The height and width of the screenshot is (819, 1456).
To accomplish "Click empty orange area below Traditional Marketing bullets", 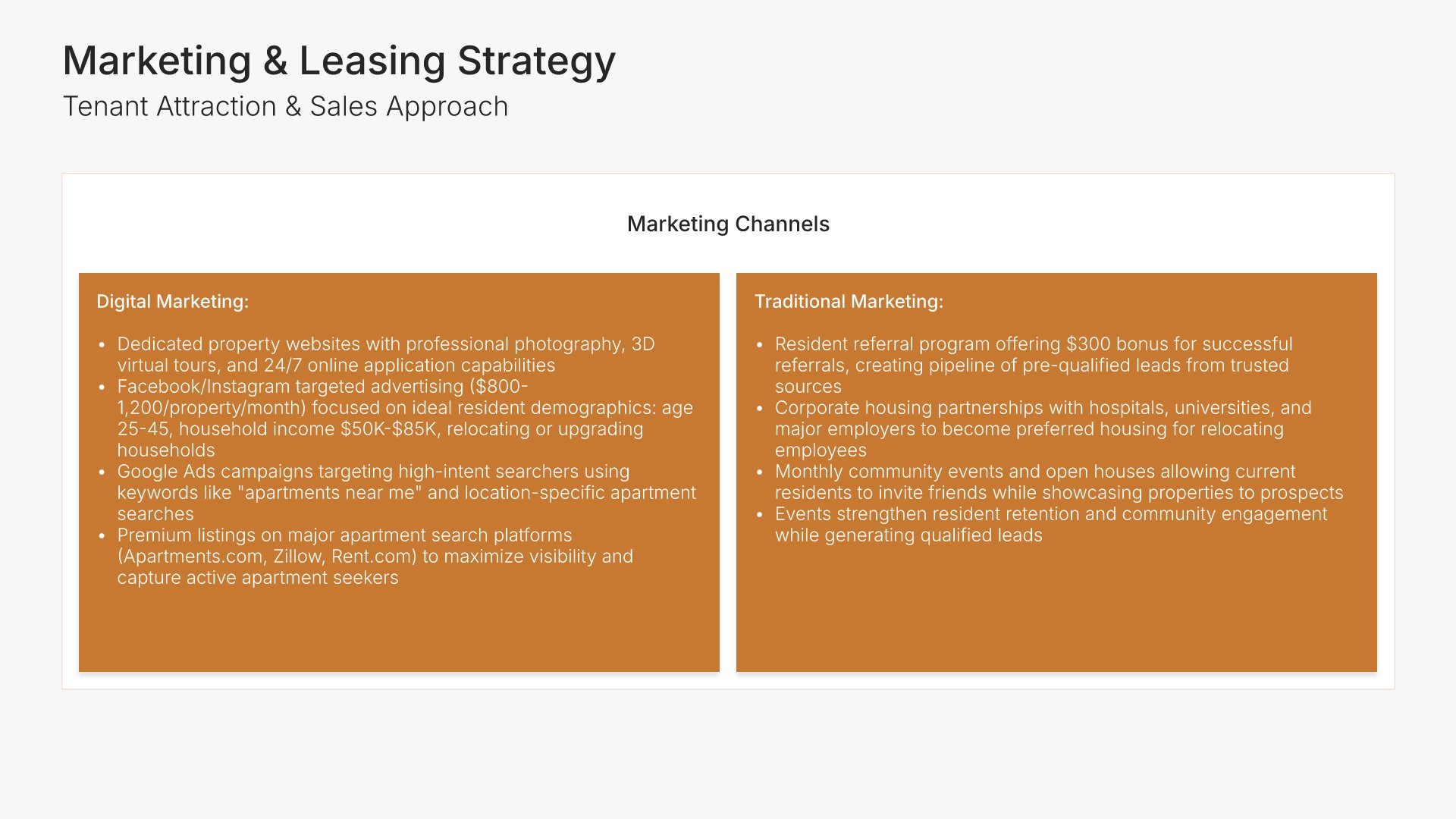I will (x=1056, y=607).
